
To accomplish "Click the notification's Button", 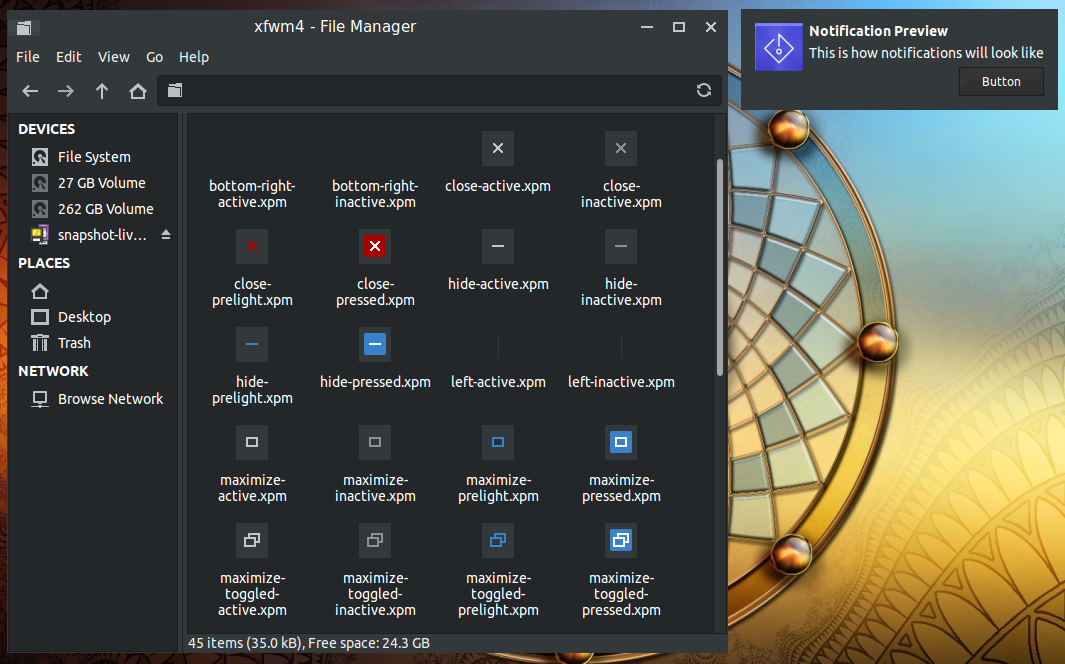I will (x=1001, y=81).
